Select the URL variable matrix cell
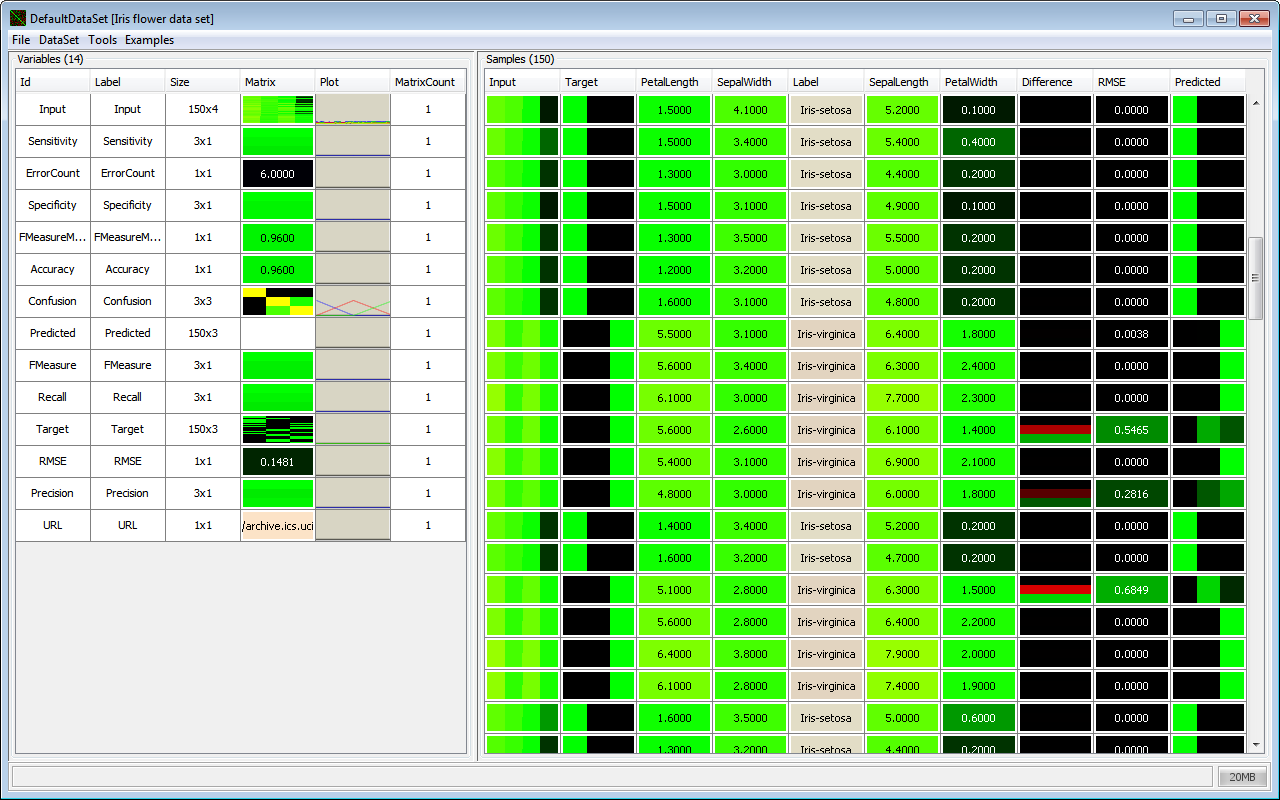This screenshot has width=1280, height=800. point(278,525)
